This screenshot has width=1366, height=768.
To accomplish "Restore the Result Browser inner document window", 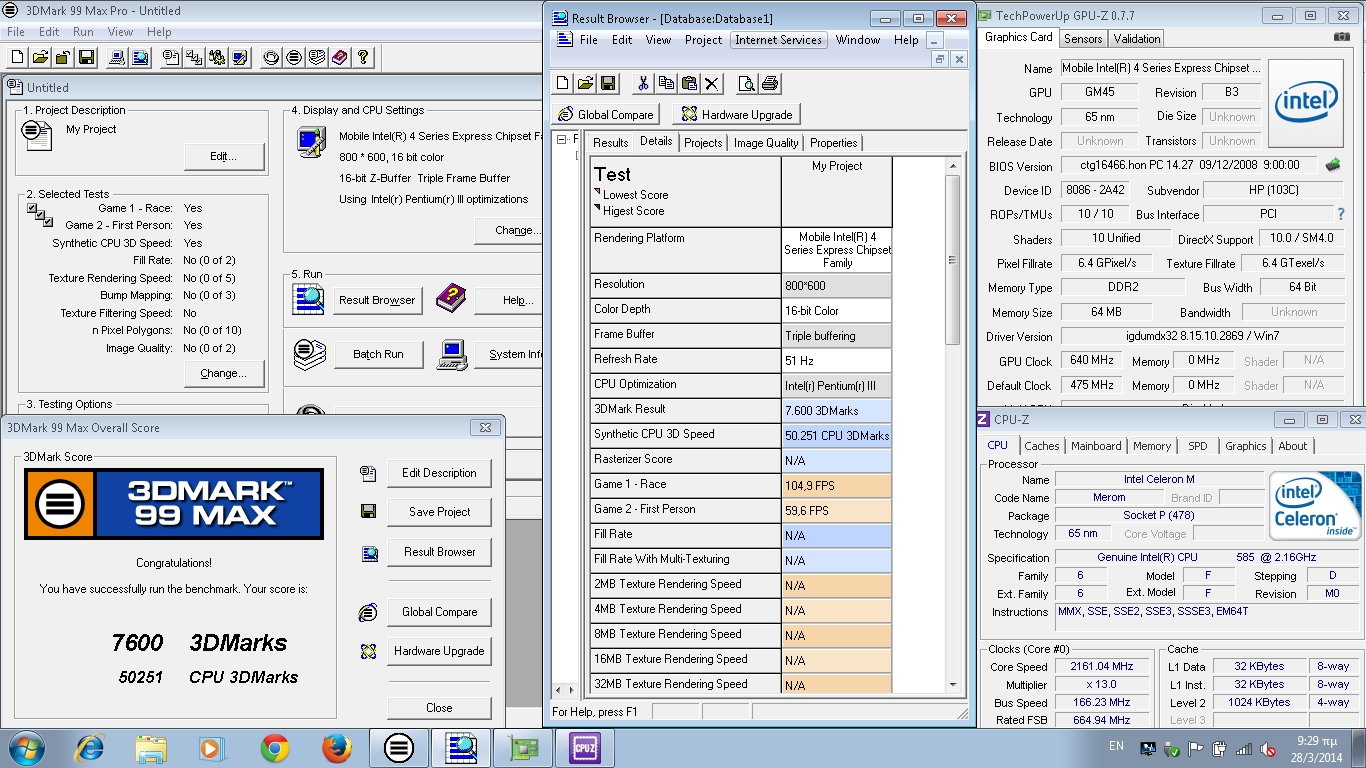I will 939,59.
